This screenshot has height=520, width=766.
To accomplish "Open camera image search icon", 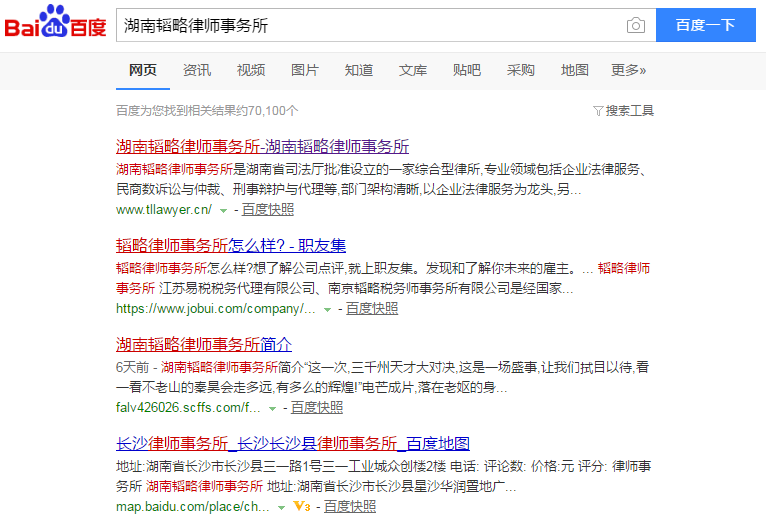I will tap(636, 25).
